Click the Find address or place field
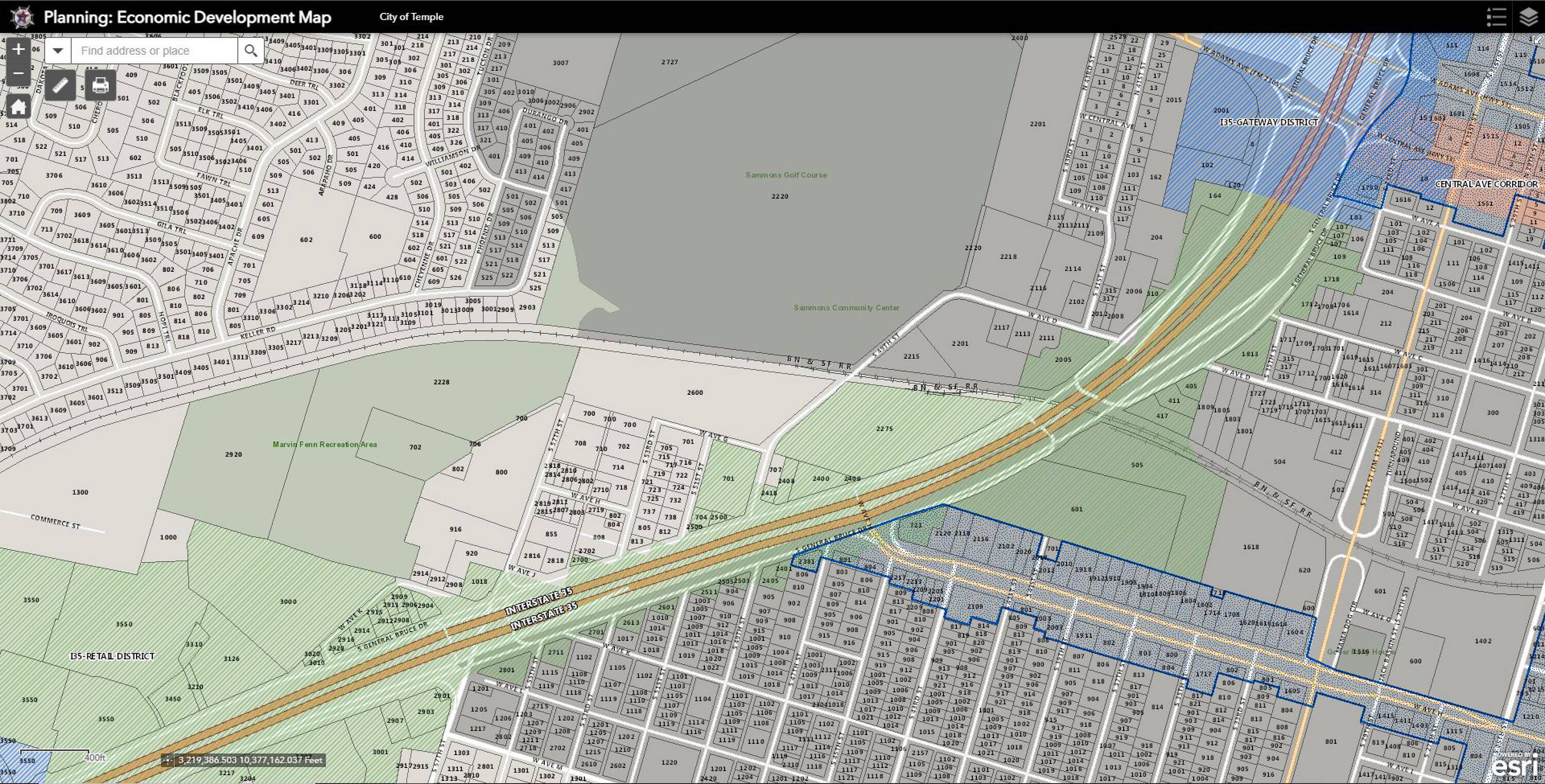Screen dimensions: 1545x784 point(154,51)
